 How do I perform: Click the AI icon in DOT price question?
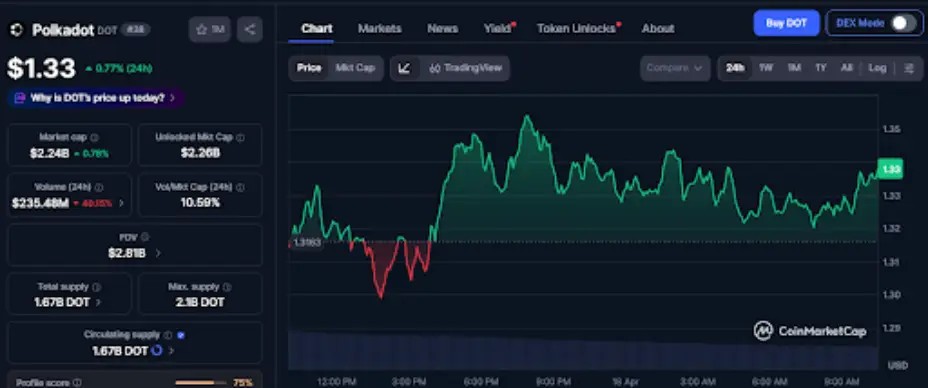(20, 98)
